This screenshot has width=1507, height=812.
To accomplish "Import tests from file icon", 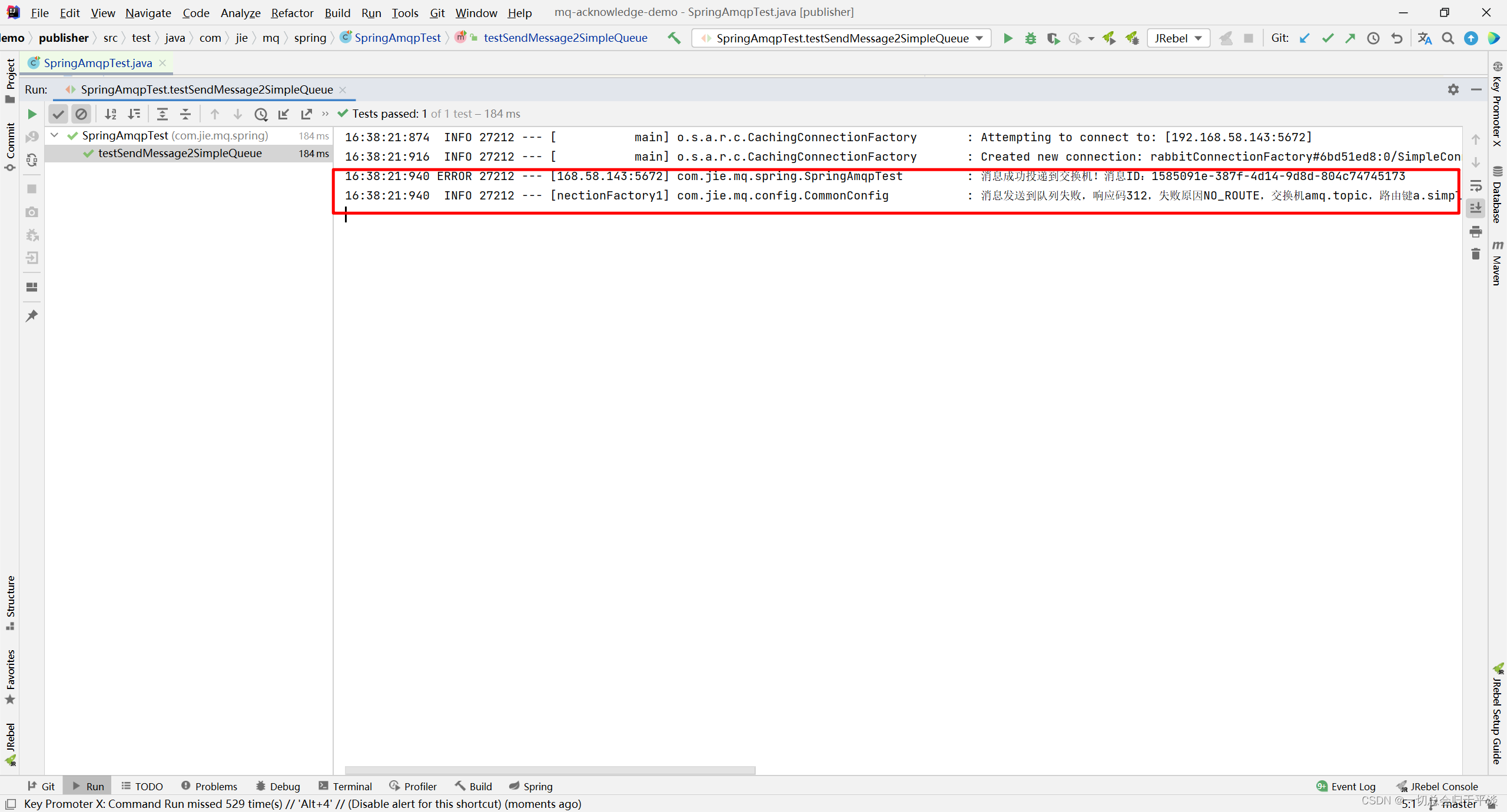I will (284, 114).
